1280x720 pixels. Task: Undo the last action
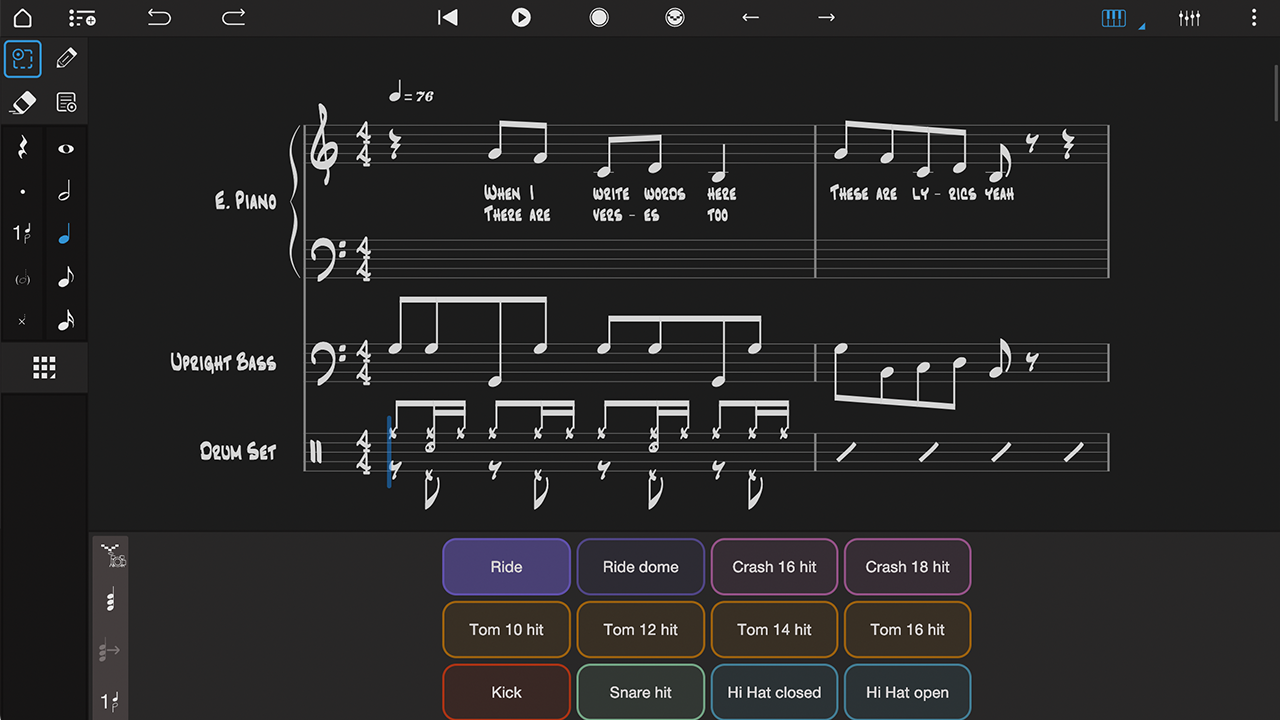159,17
